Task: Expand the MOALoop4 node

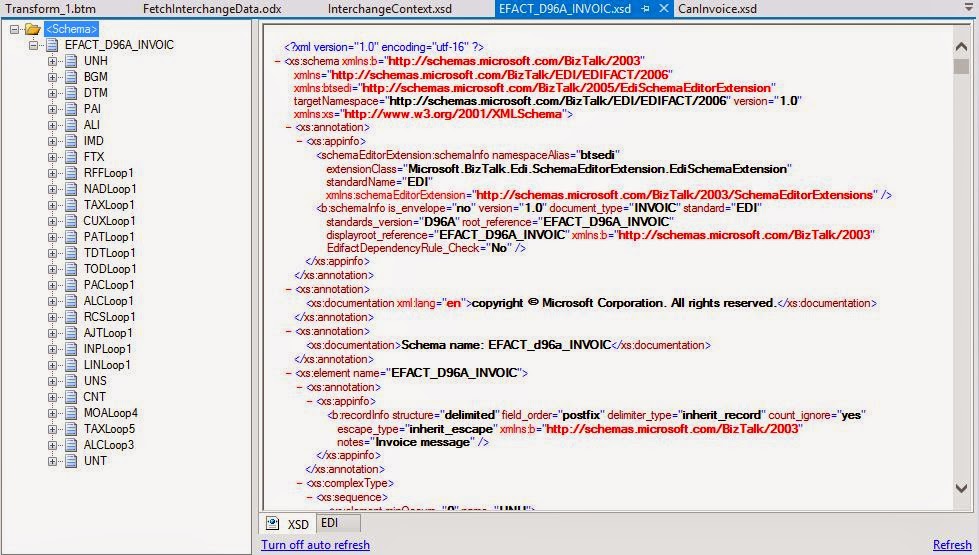Action: (x=52, y=413)
